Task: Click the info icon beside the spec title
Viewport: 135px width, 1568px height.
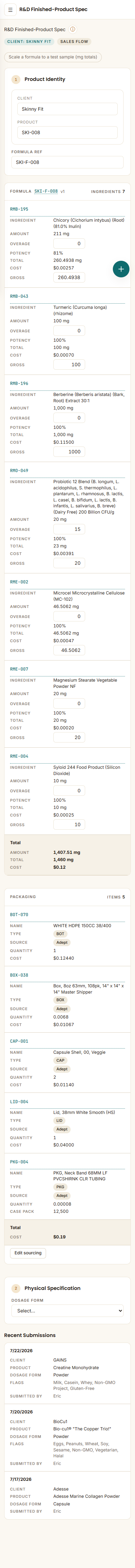Action: (72, 29)
